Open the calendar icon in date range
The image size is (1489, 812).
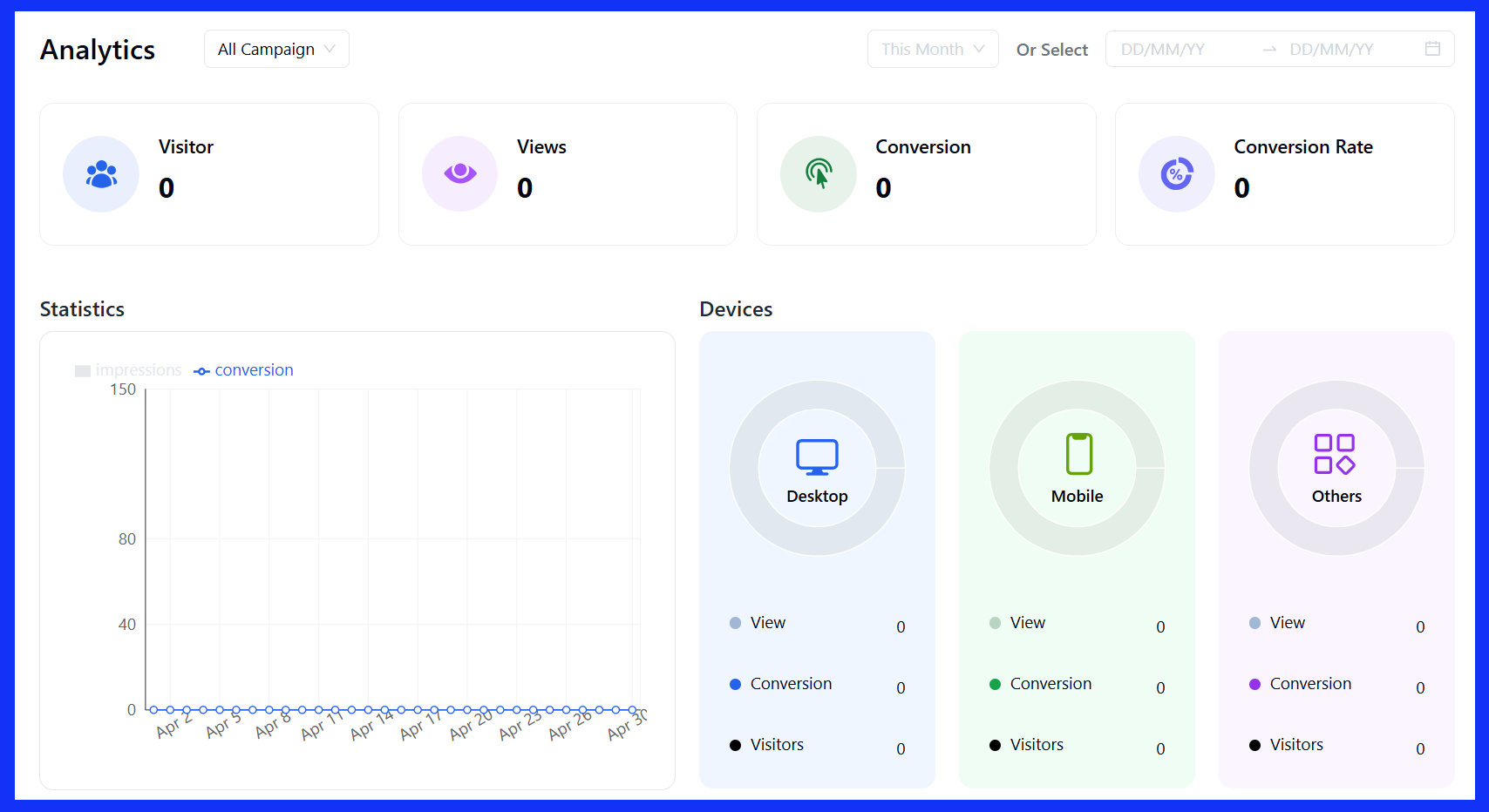click(x=1432, y=49)
